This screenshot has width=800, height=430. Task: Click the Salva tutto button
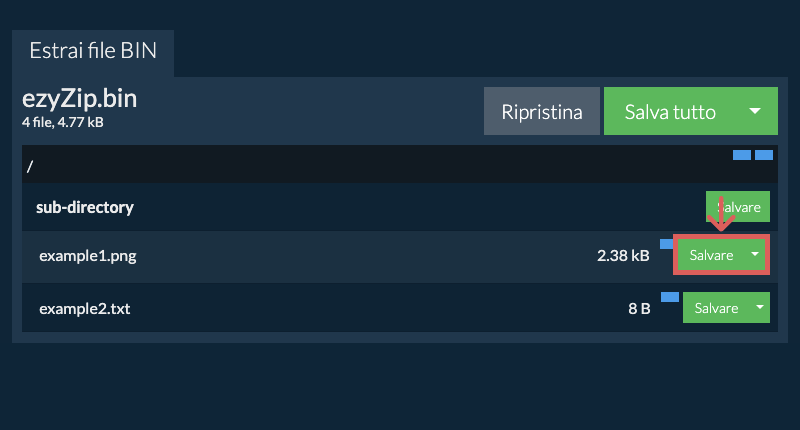670,111
